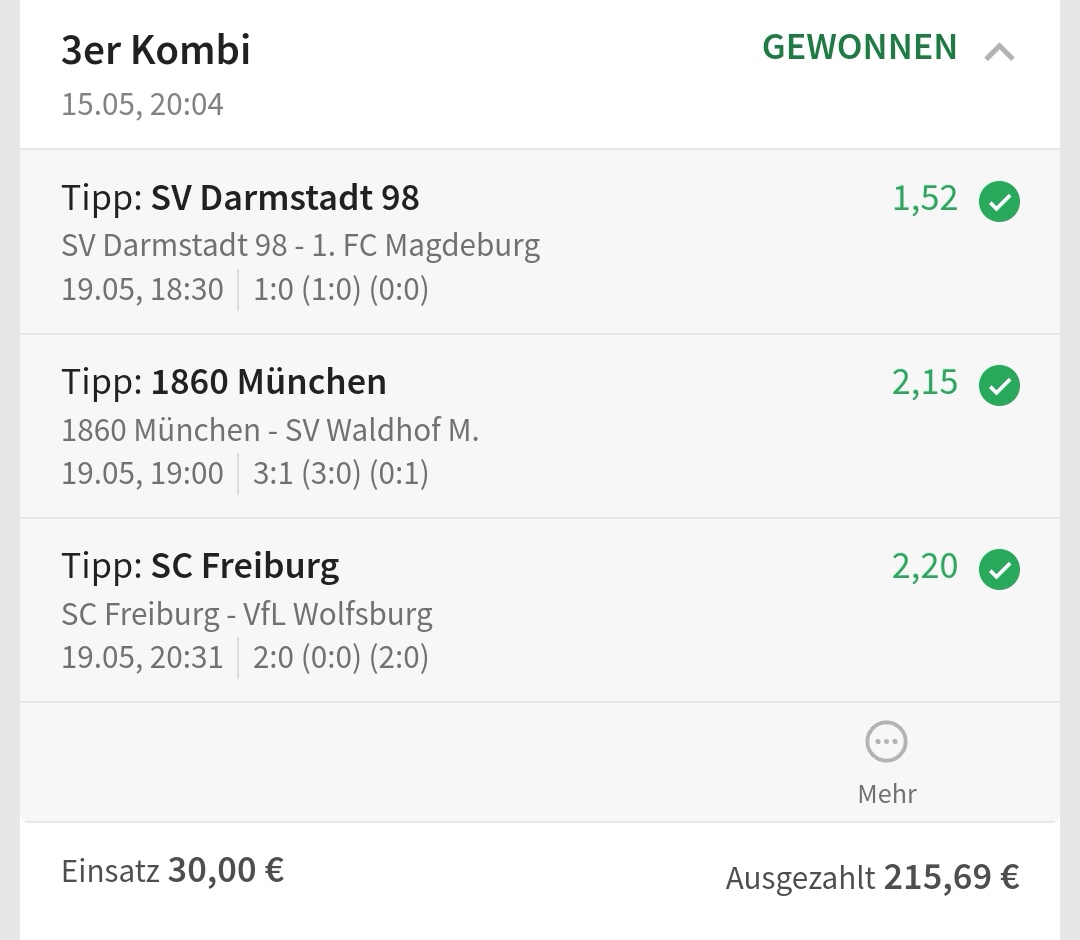The width and height of the screenshot is (1080, 940).
Task: Tap the GEWONNEN status label
Action: [x=860, y=47]
